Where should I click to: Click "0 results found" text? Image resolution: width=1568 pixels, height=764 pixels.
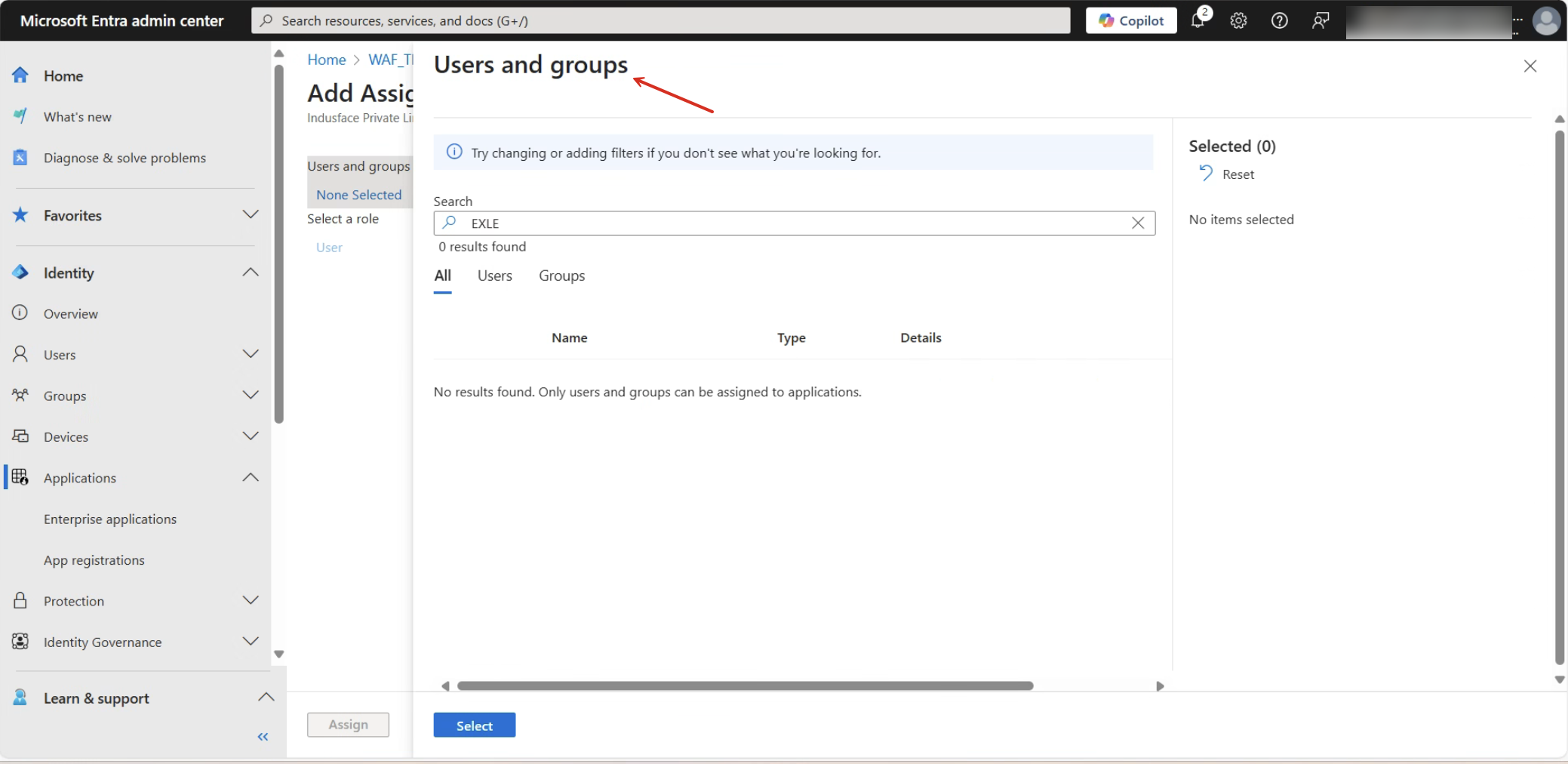click(x=482, y=247)
